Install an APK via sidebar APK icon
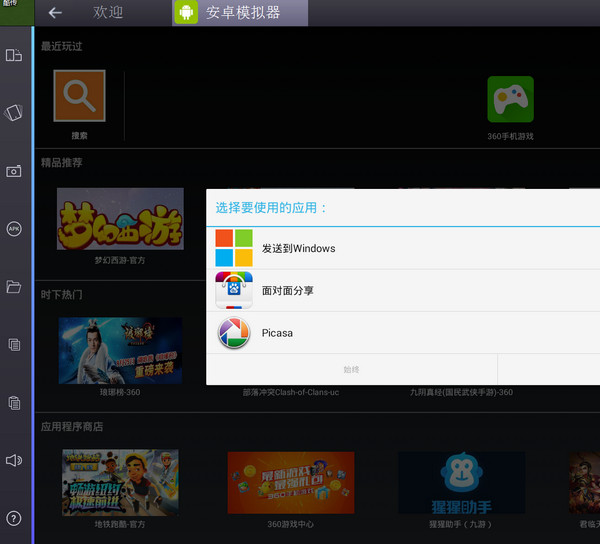Viewport: 600px width, 544px height. [14, 229]
